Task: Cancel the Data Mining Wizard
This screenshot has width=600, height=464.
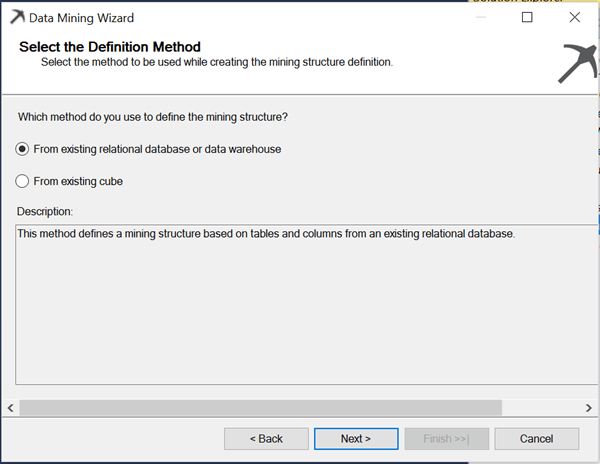Action: (536, 438)
